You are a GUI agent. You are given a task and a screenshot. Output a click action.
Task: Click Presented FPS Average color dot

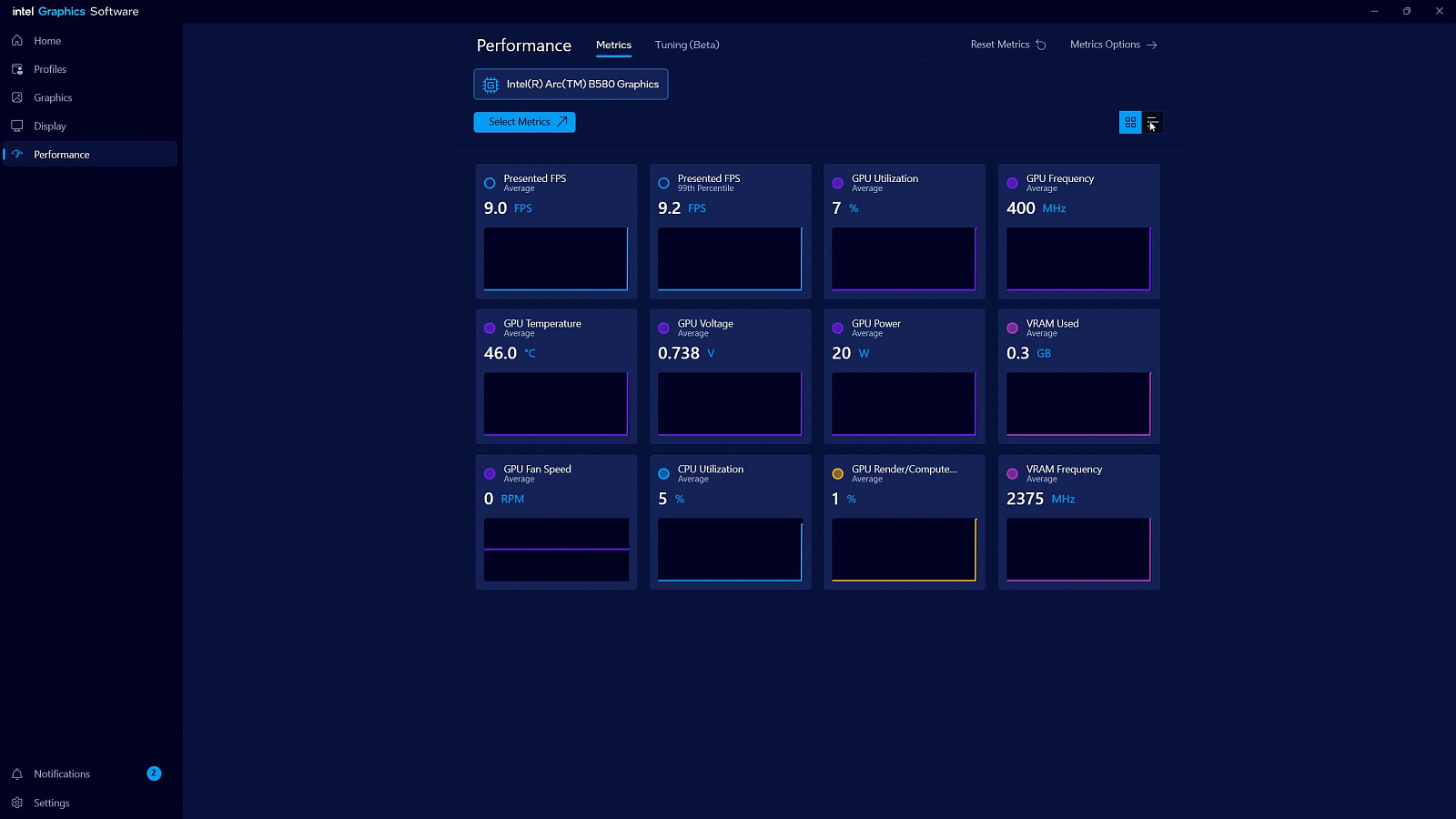pyautogui.click(x=490, y=183)
